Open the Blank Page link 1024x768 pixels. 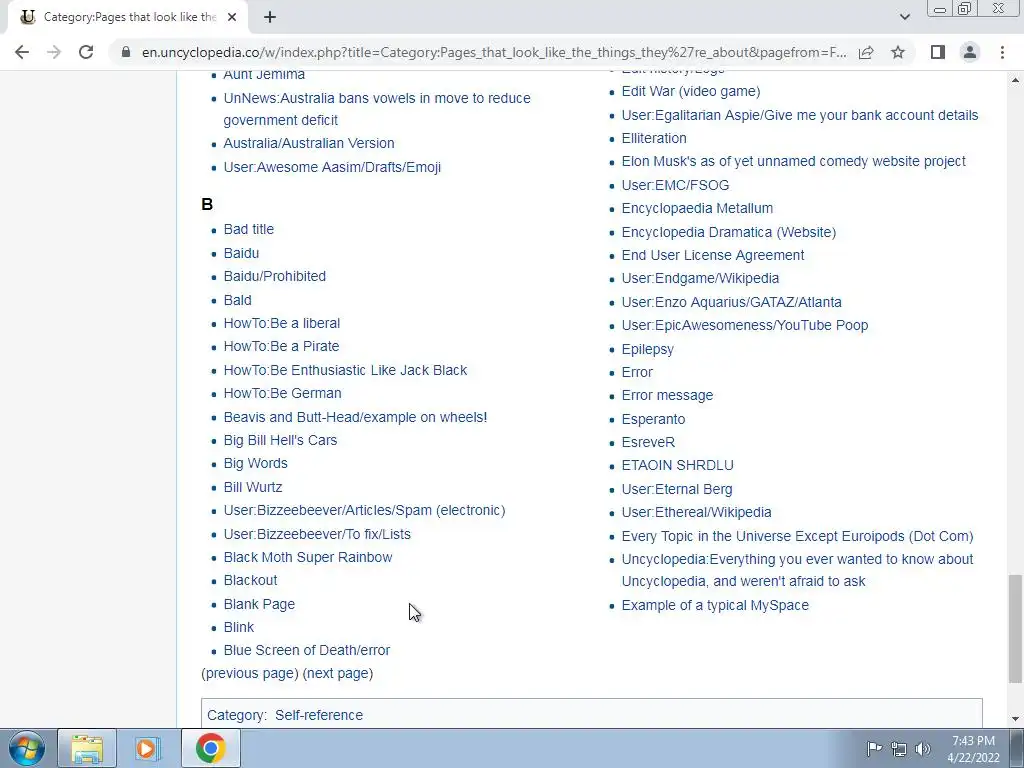point(259,604)
